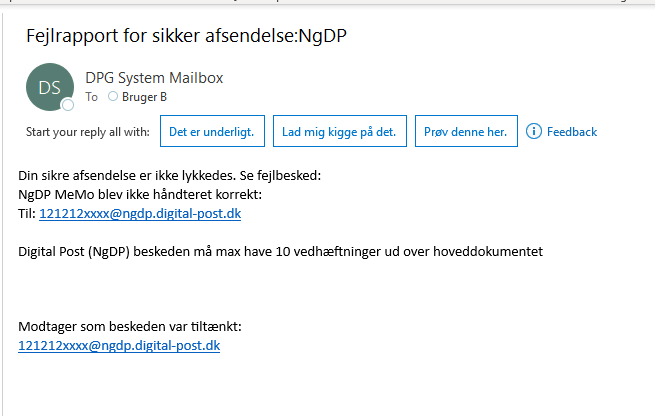
Task: Click the "To" label in the header
Action: click(x=92, y=97)
